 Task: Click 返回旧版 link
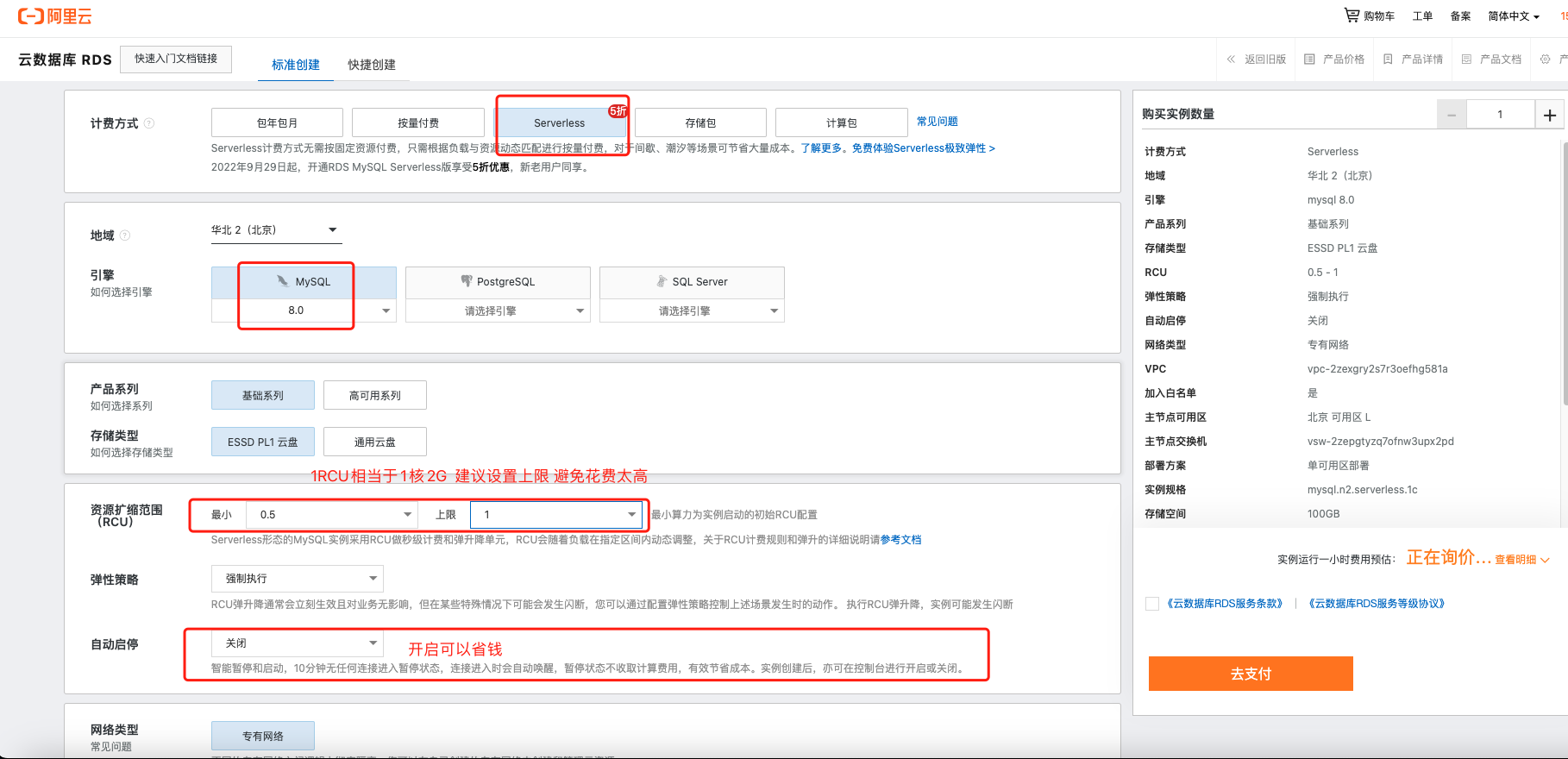tap(1265, 60)
